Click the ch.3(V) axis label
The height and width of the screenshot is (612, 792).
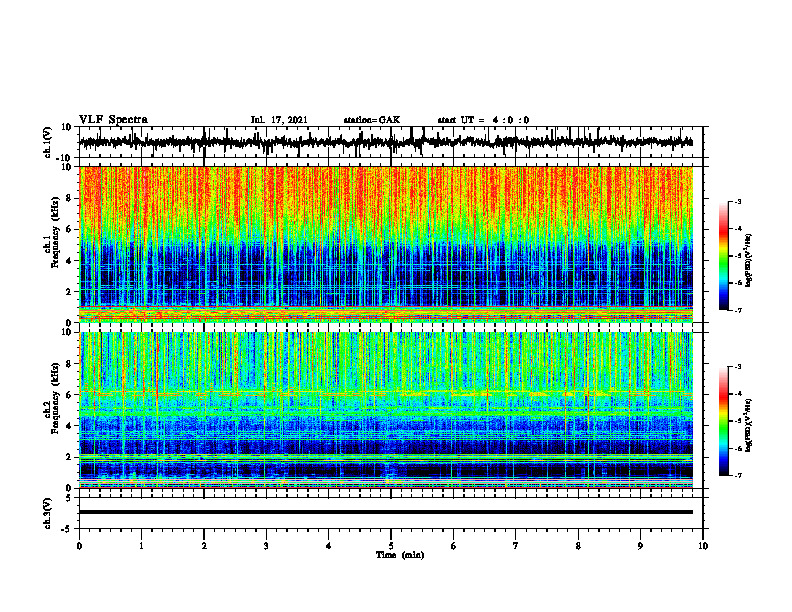[47, 513]
